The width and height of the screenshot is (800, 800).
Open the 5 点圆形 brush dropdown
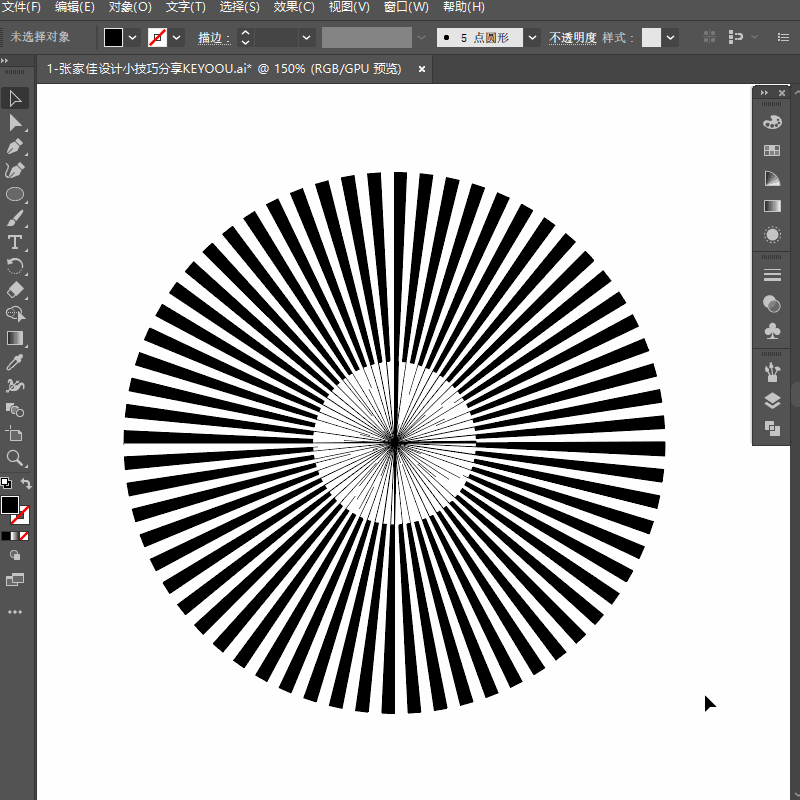532,37
